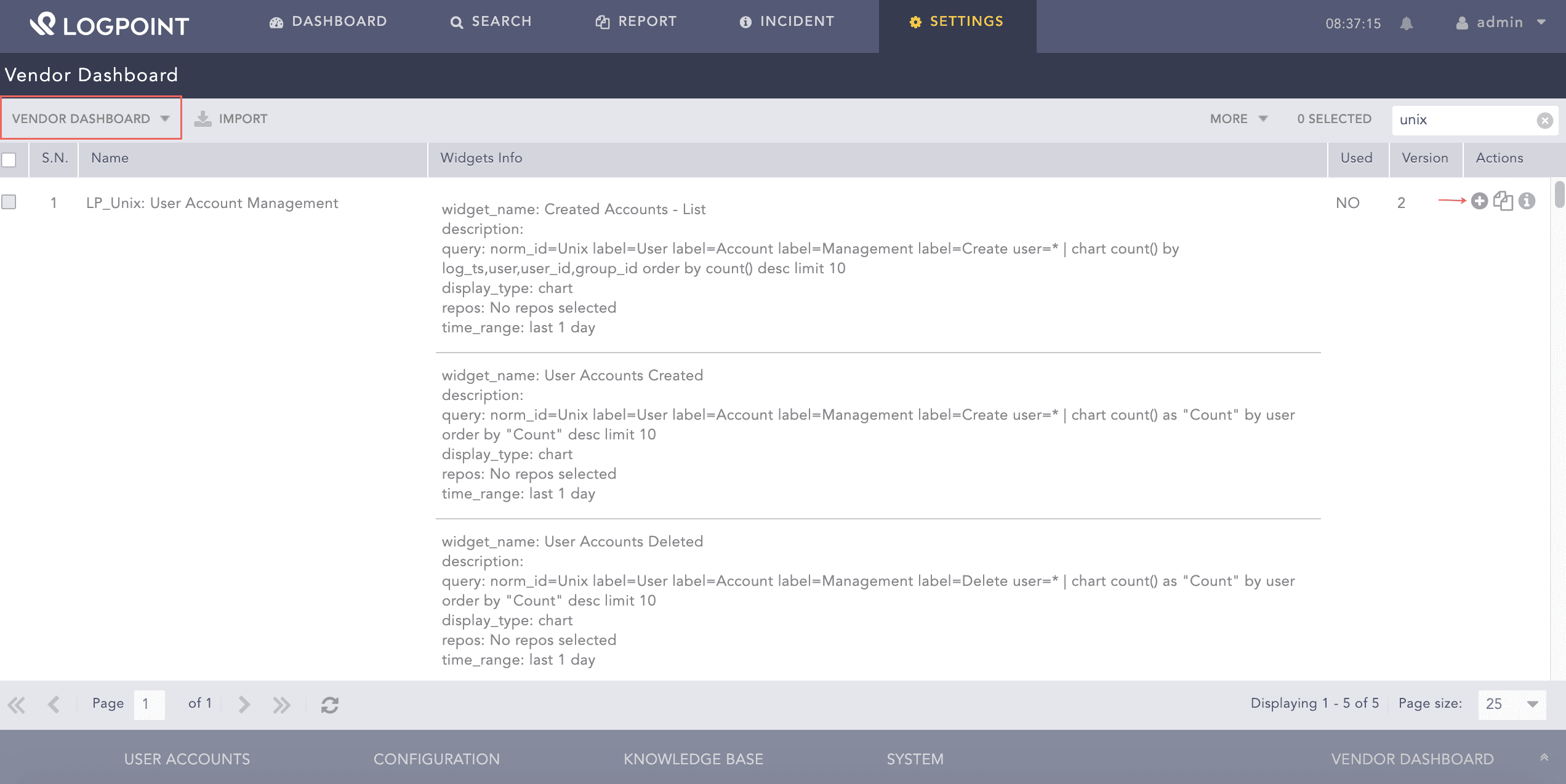Check the select-all header checkbox
The image size is (1566, 784).
tap(9, 160)
